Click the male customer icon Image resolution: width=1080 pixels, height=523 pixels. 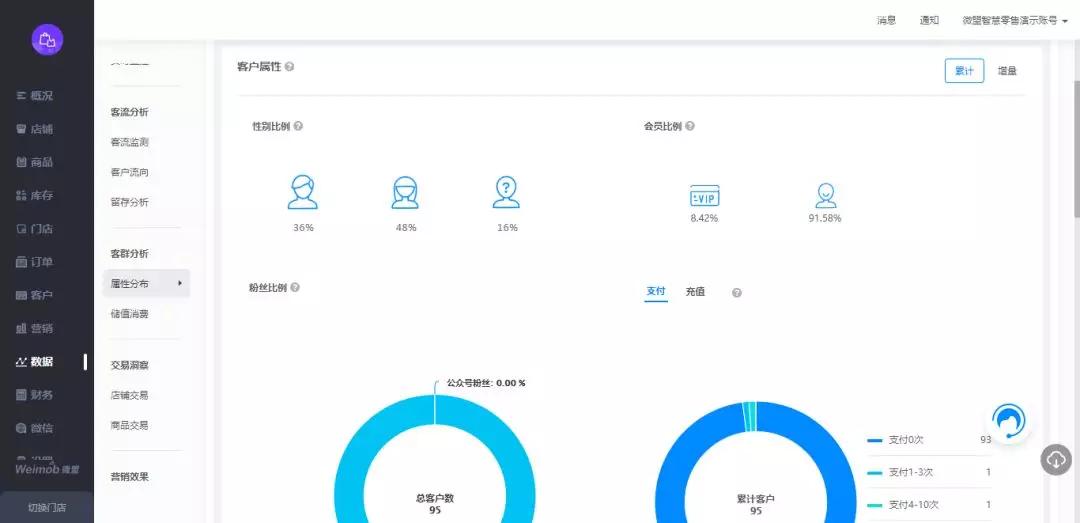(x=302, y=192)
